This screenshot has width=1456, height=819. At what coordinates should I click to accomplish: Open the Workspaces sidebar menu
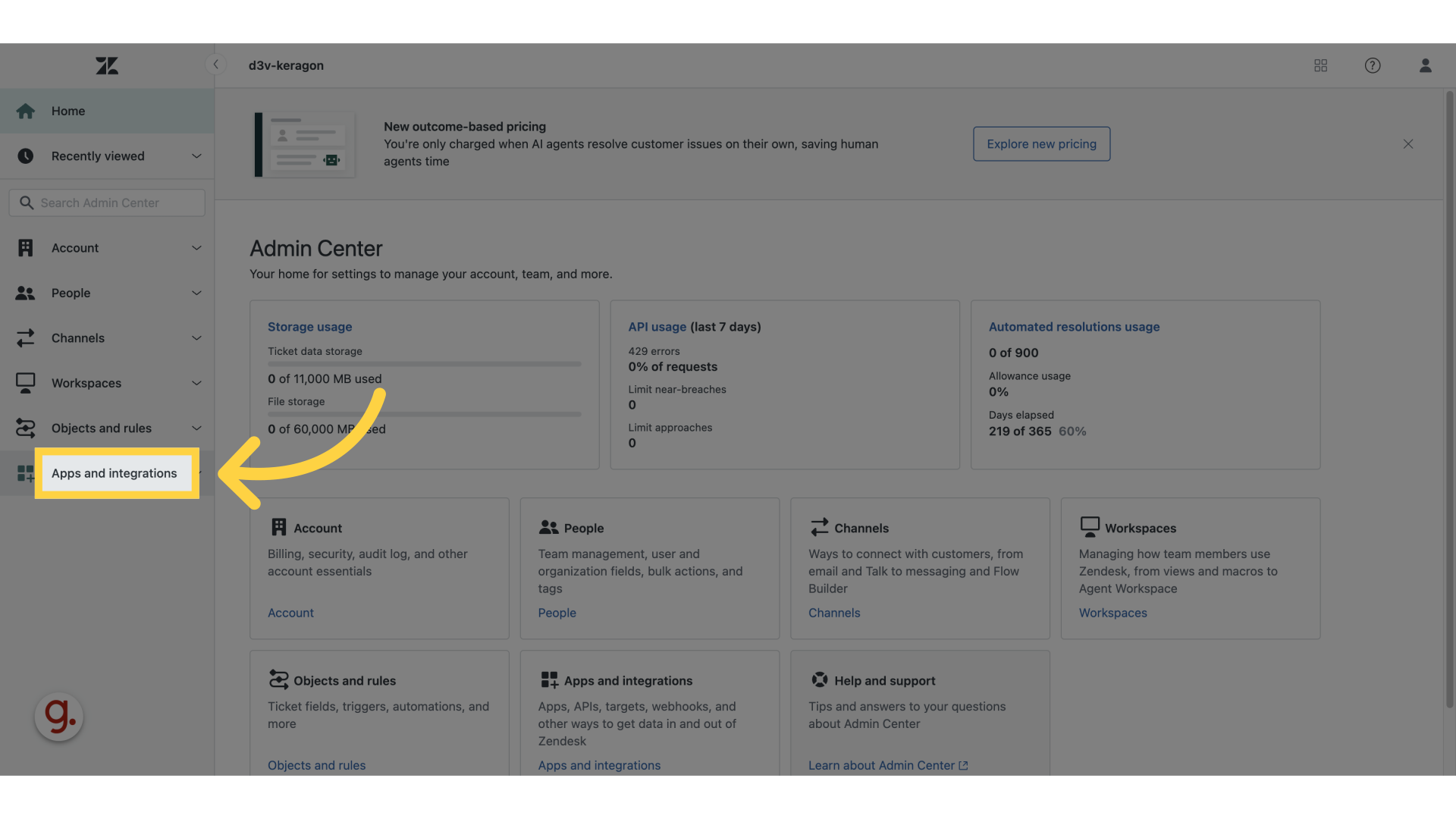click(x=107, y=383)
